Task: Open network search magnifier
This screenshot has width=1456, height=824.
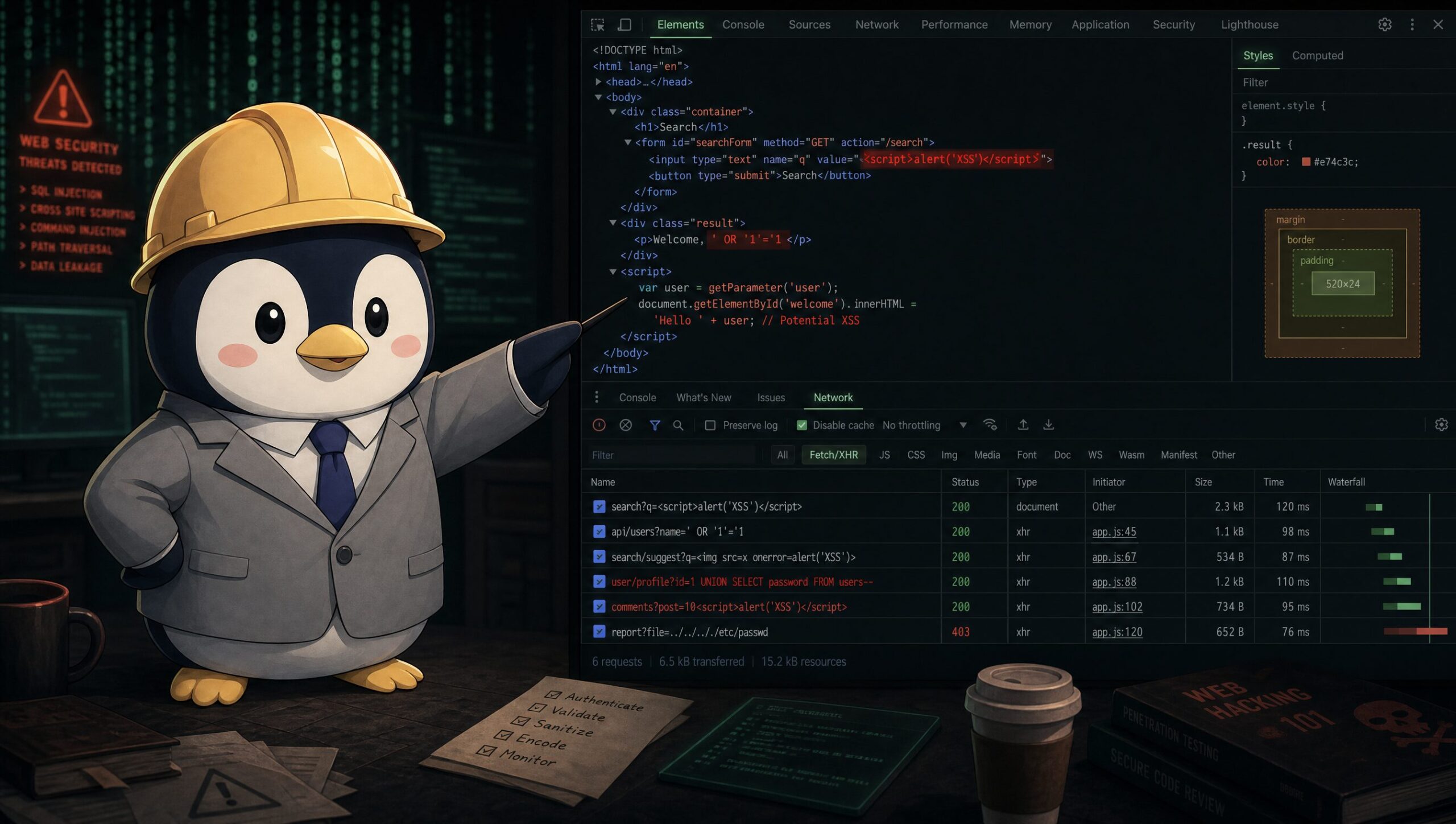Action: click(678, 425)
